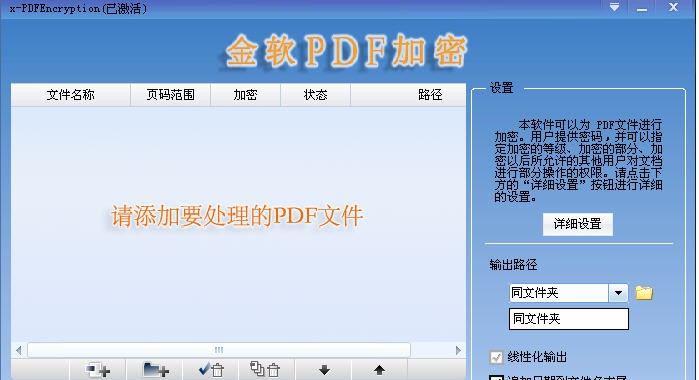The width and height of the screenshot is (699, 380).
Task: Click the add folder icon
Action: [155, 370]
